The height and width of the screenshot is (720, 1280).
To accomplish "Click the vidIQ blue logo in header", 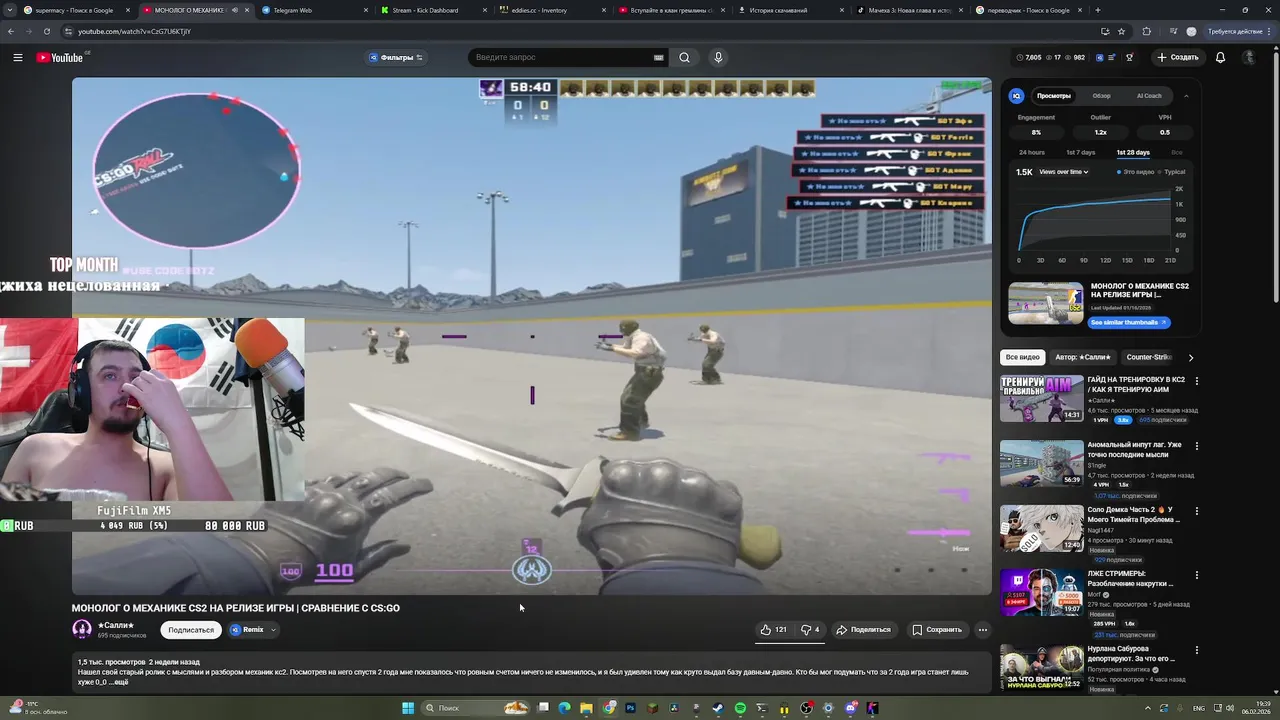I will [1099, 57].
